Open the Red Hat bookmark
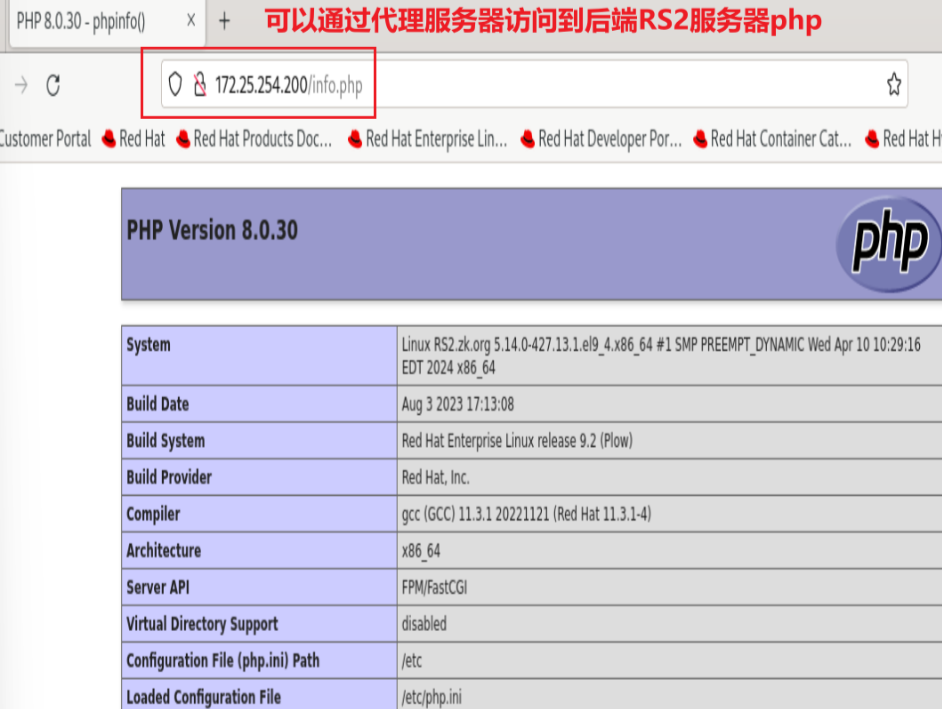Image resolution: width=942 pixels, height=709 pixels. (133, 139)
